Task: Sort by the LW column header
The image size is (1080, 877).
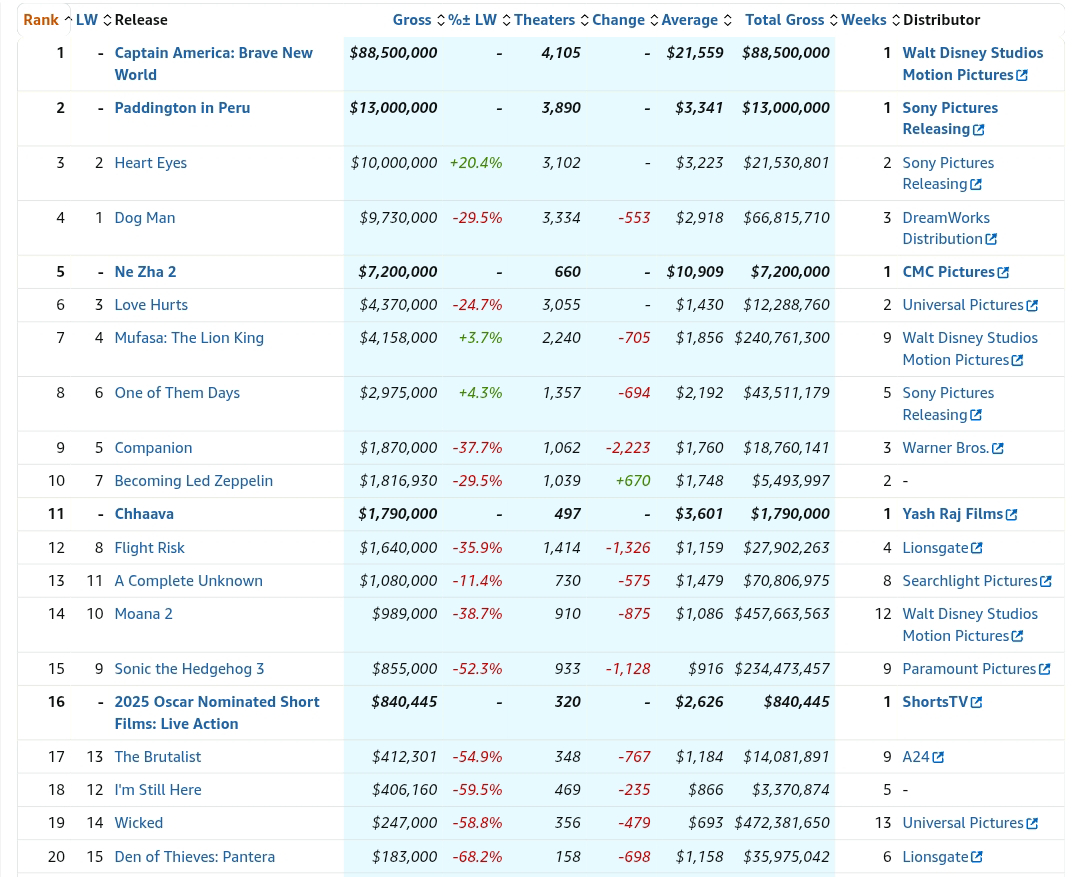Action: (93, 20)
